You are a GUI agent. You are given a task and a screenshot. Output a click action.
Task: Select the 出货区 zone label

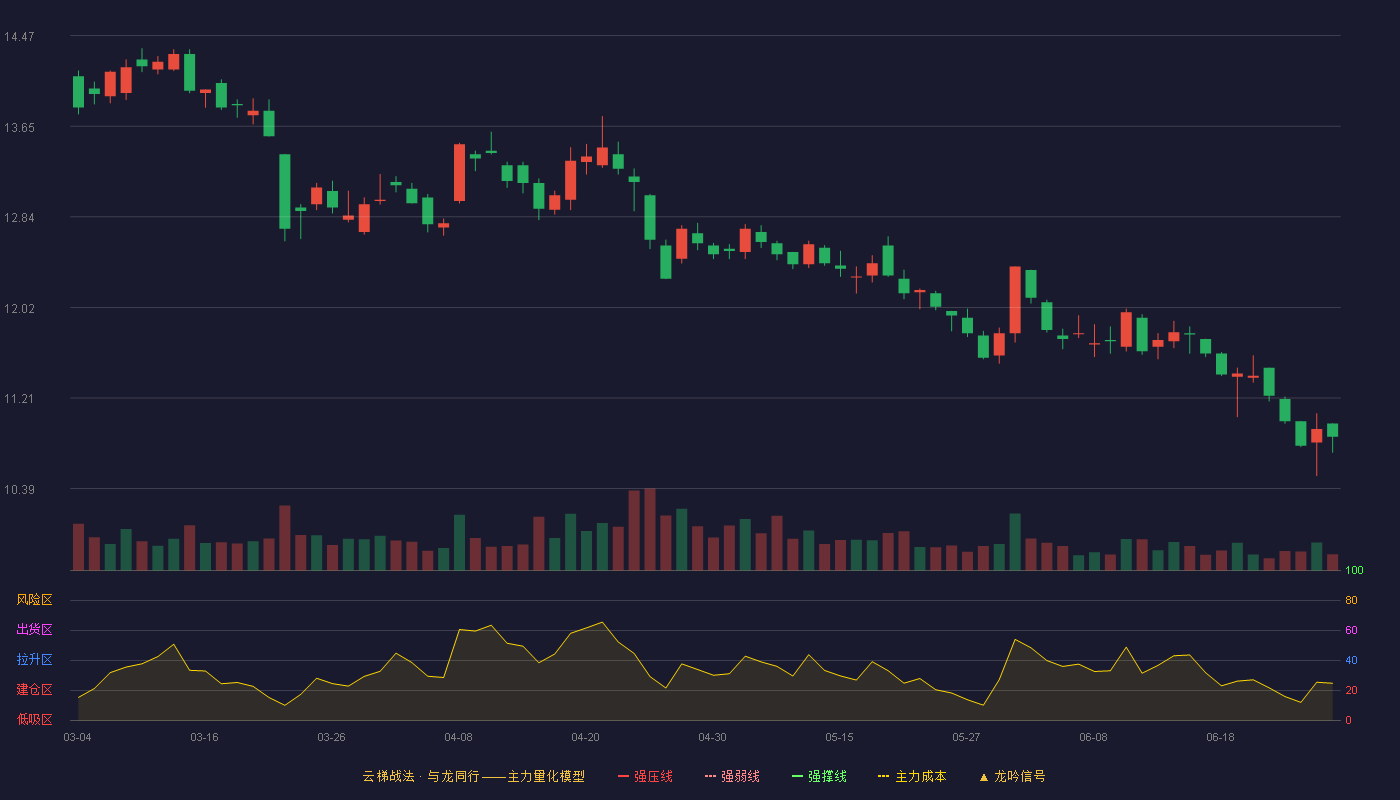point(34,630)
